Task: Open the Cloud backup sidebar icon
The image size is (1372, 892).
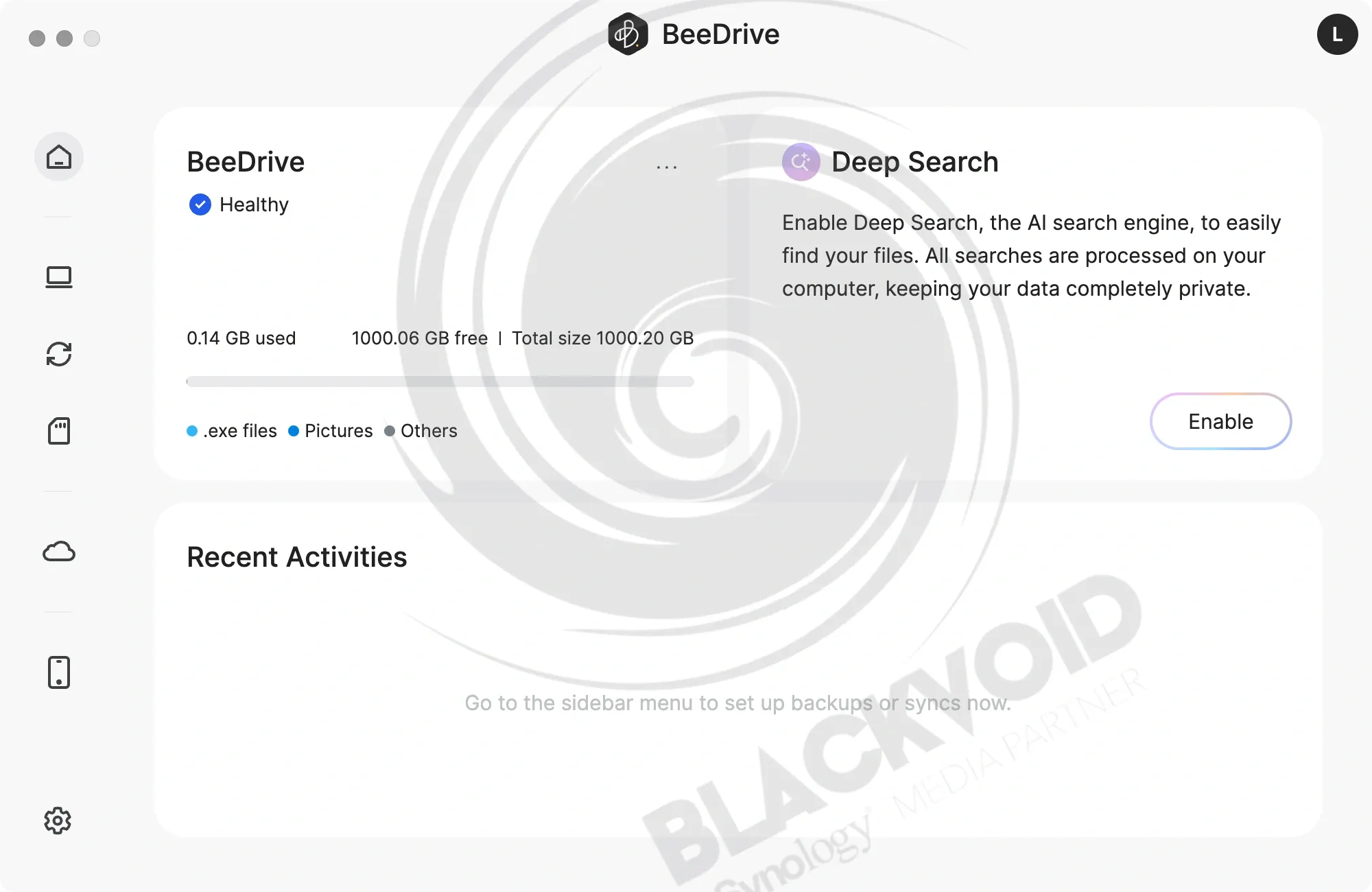Action: click(x=59, y=552)
